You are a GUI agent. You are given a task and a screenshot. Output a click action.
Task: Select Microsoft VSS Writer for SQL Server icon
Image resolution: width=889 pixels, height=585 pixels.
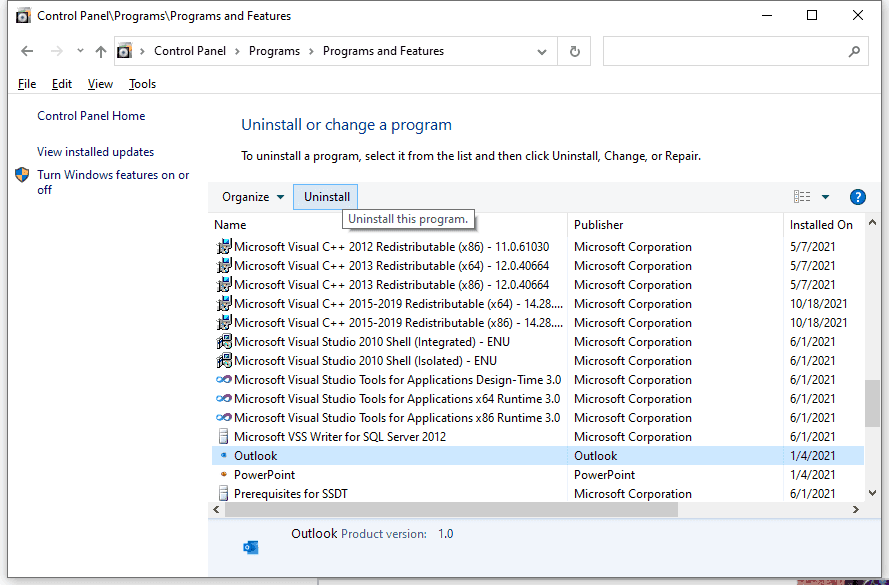click(x=223, y=436)
